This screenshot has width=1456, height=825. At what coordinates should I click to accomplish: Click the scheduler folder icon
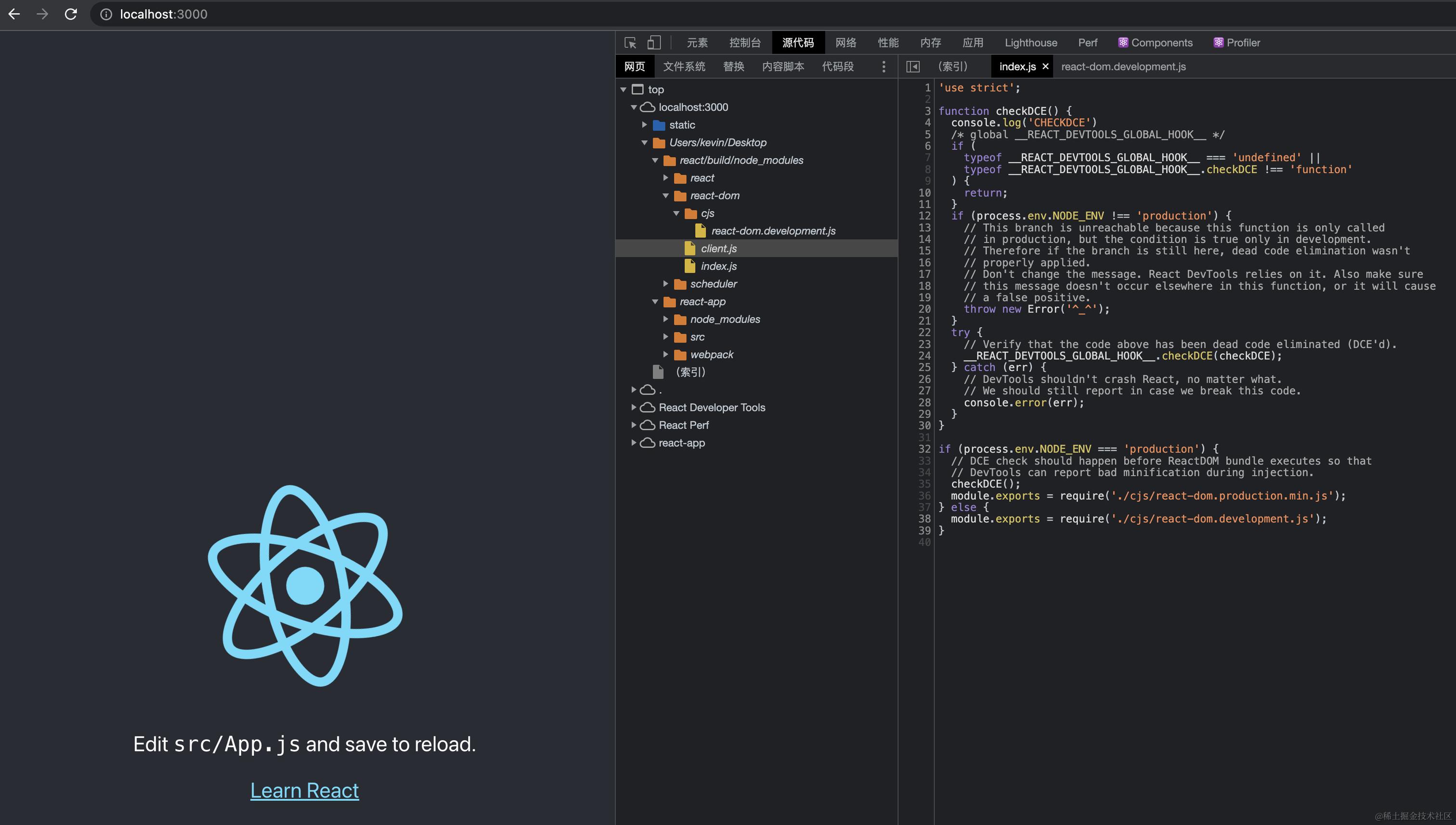click(x=680, y=284)
